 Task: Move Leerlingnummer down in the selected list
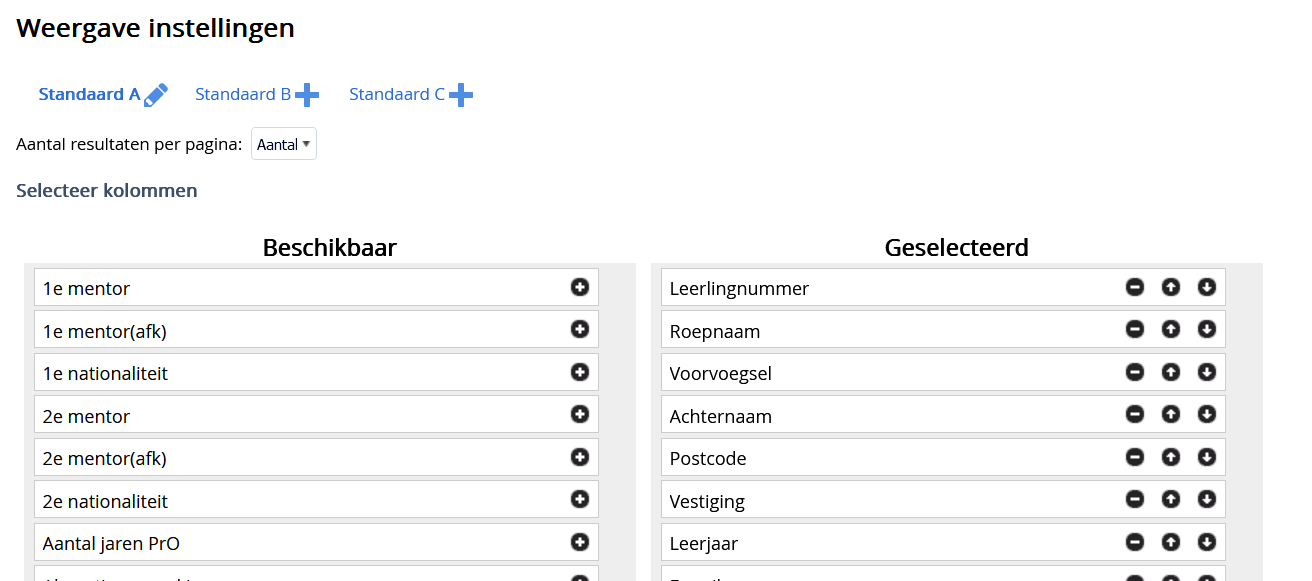click(x=1207, y=287)
